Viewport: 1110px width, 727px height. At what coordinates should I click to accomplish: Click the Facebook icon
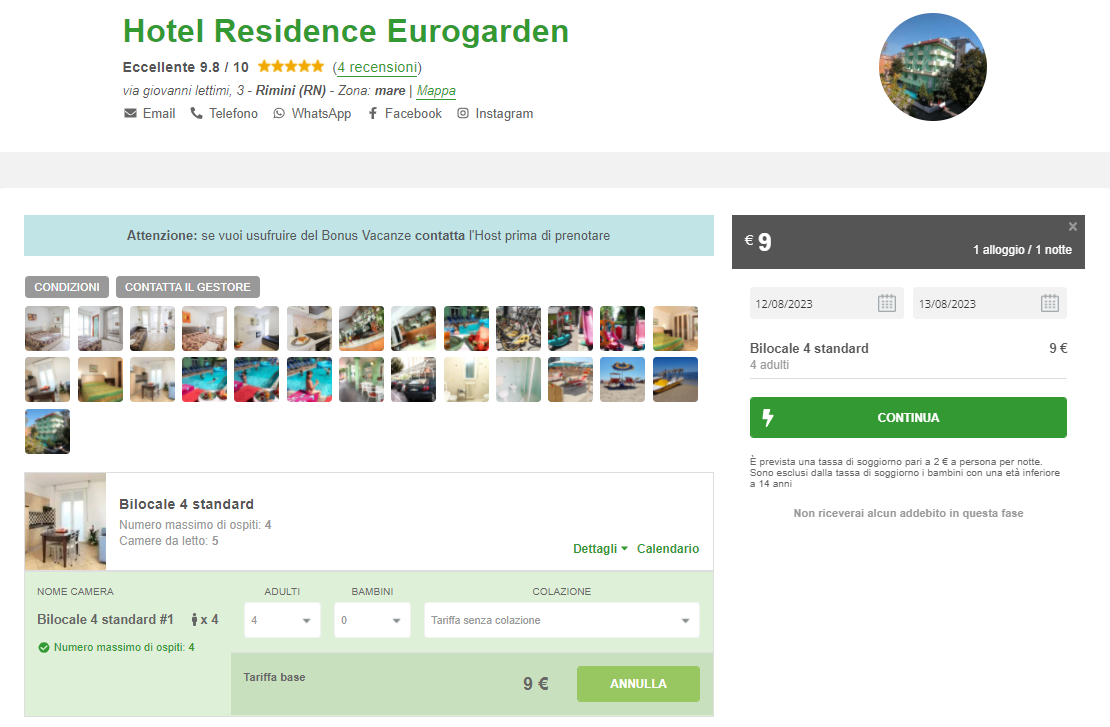pos(372,113)
